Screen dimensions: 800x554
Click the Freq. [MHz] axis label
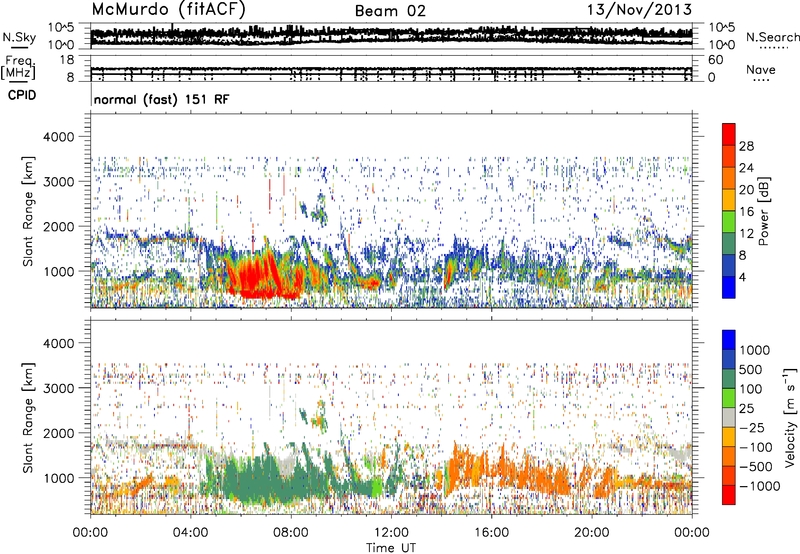[x=19, y=67]
